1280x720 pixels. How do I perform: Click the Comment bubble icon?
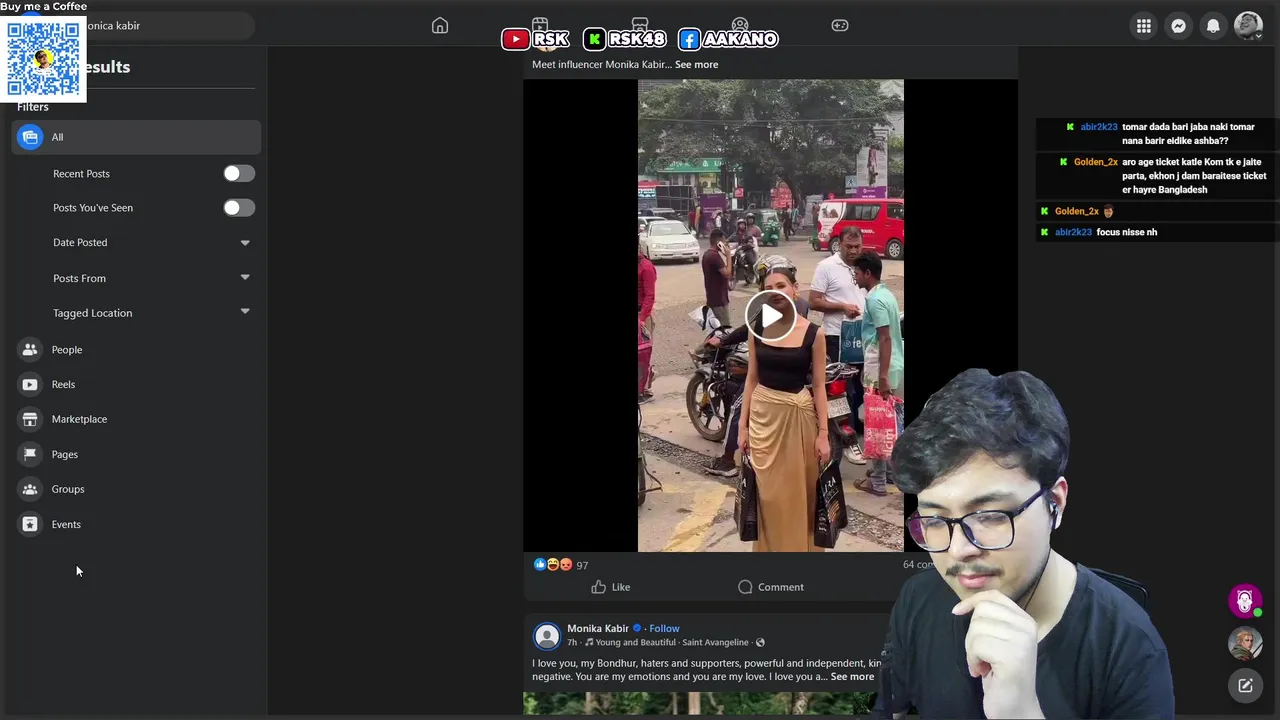pos(745,587)
